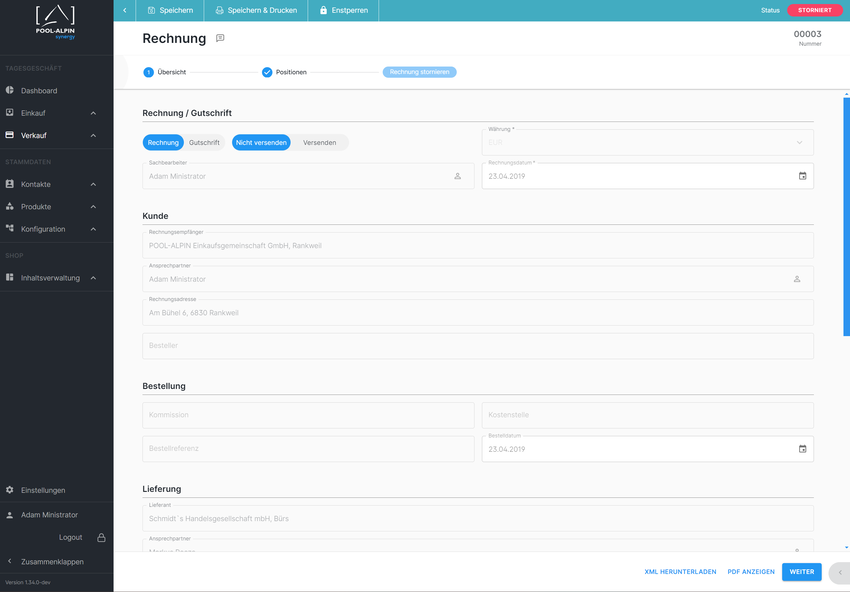
Task: Select the Nicht versenden option
Action: [x=262, y=143]
